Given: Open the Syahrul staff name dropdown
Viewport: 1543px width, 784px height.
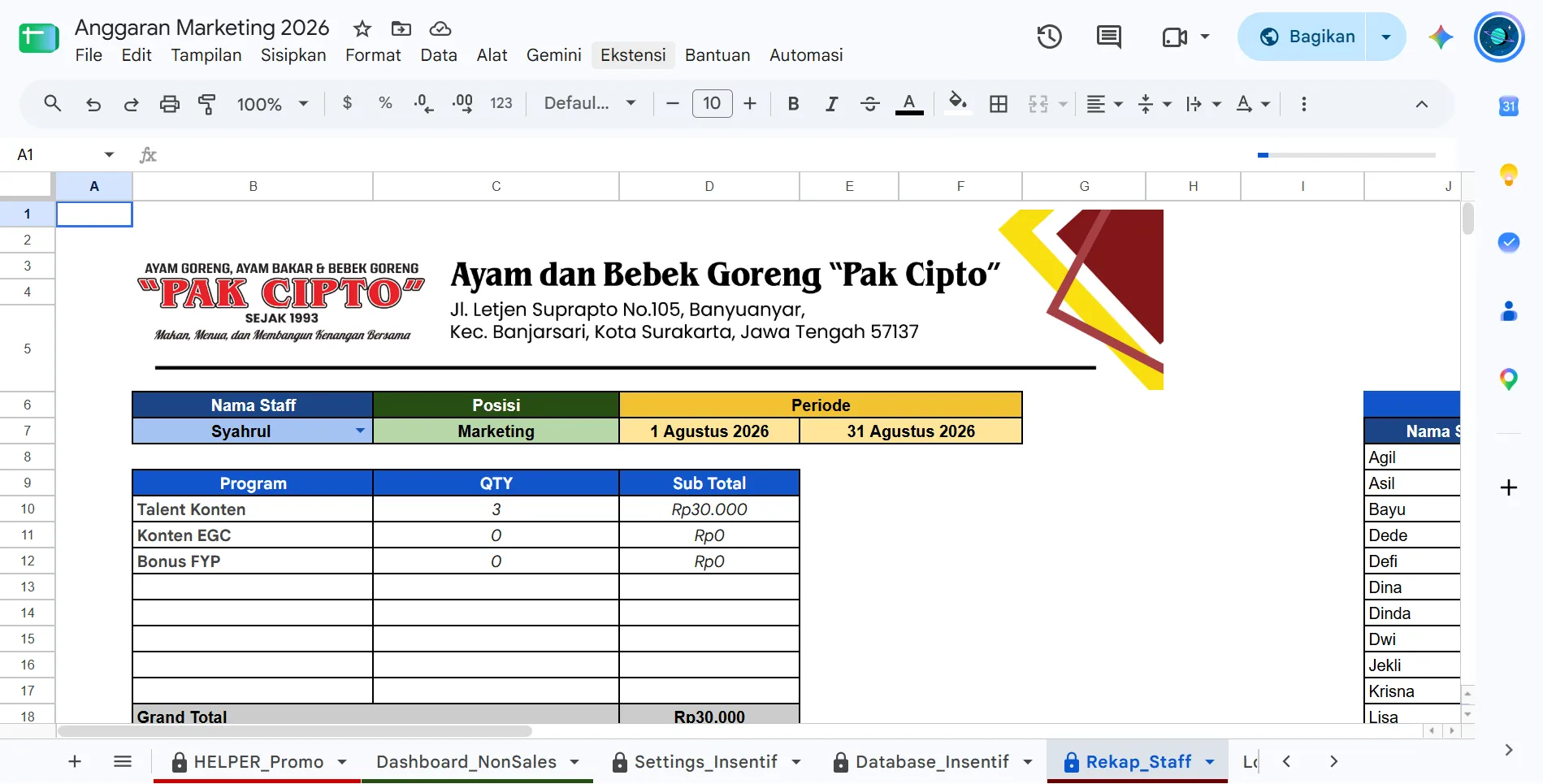Looking at the screenshot, I should pyautogui.click(x=360, y=431).
